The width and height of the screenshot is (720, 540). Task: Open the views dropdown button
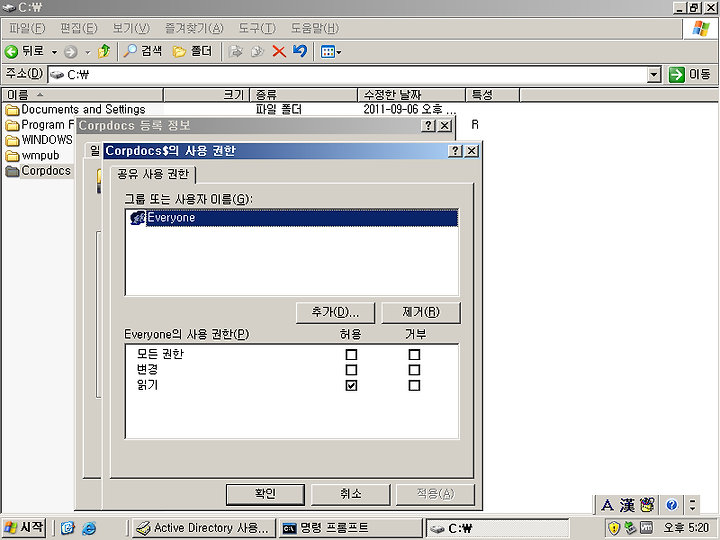click(331, 51)
